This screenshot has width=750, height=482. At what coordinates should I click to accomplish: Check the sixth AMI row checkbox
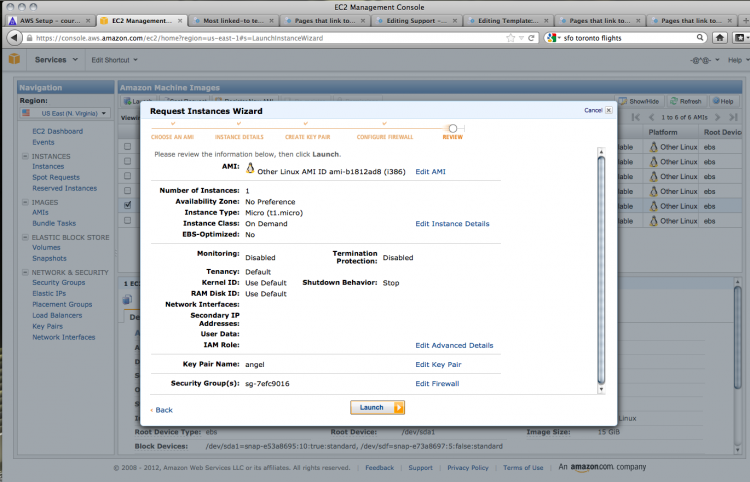pos(127,220)
